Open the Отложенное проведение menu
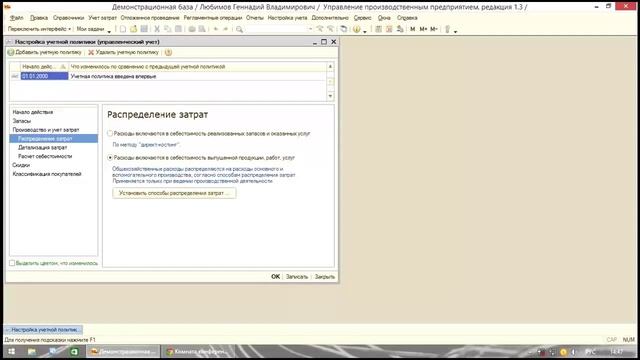The height and width of the screenshot is (360, 640). click(150, 18)
